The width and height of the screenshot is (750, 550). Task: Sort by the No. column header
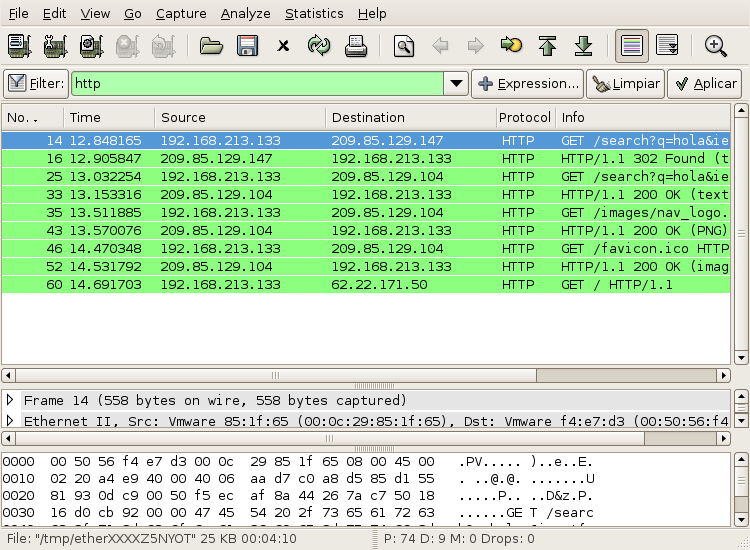(33, 118)
